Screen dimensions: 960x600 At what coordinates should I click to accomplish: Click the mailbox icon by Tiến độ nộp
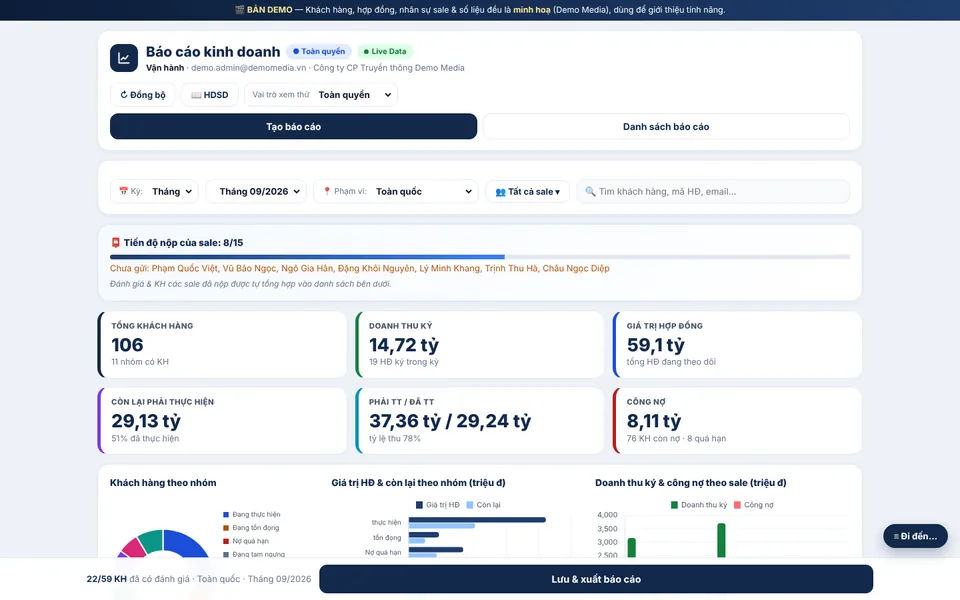pyautogui.click(x=115, y=242)
